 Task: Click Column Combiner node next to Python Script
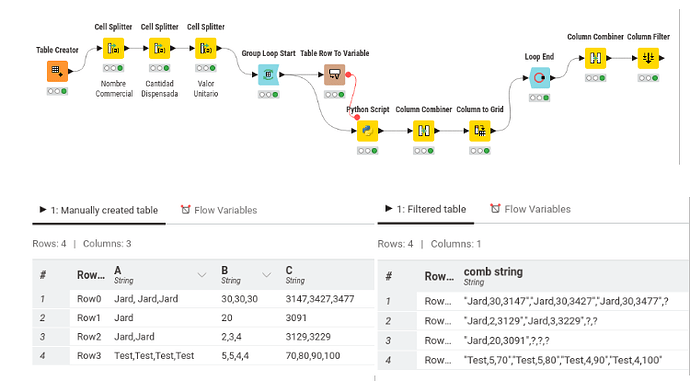click(424, 131)
